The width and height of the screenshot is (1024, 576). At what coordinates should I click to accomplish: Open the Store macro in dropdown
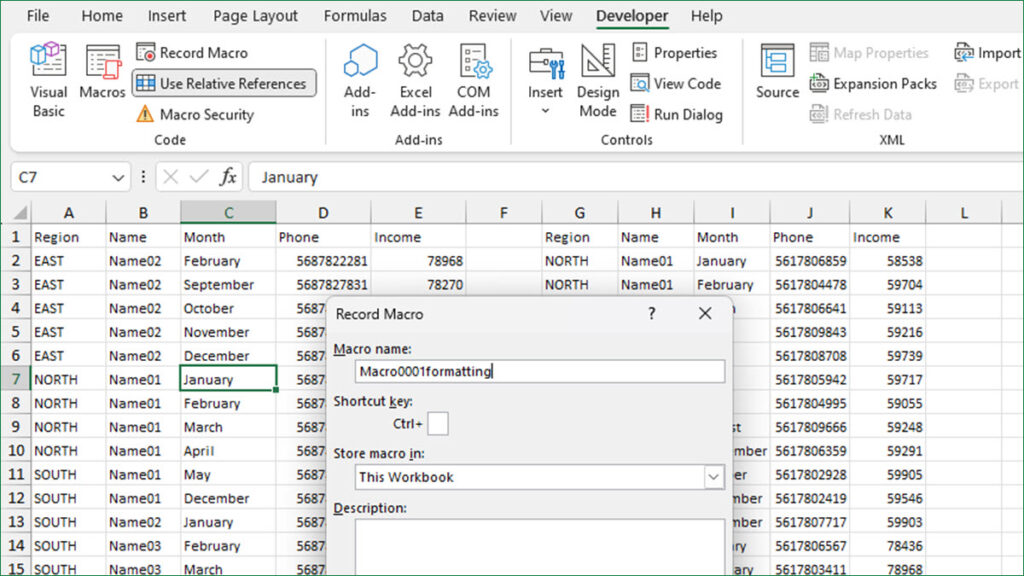(x=713, y=477)
